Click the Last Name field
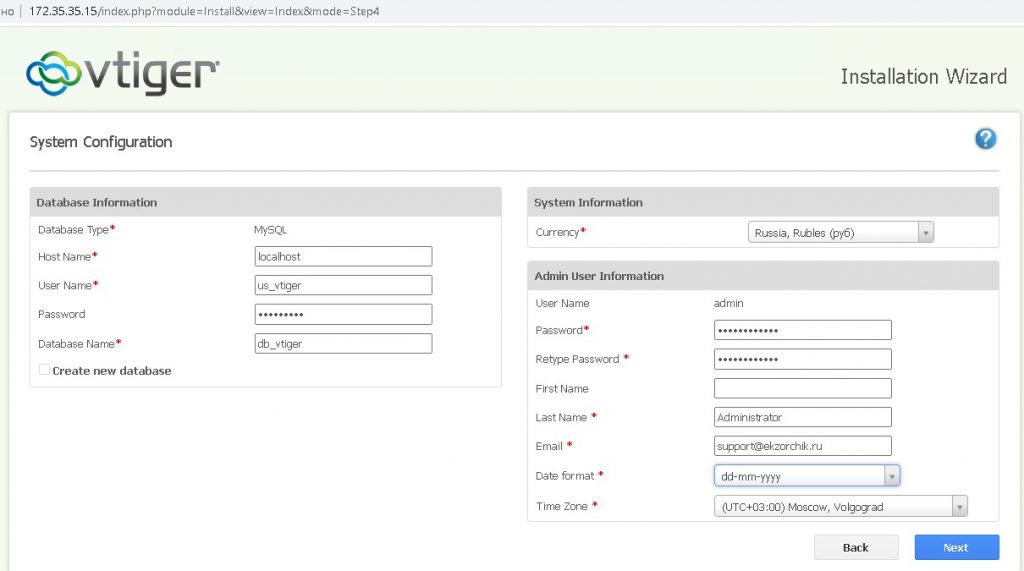The height and width of the screenshot is (571, 1024). tap(802, 417)
